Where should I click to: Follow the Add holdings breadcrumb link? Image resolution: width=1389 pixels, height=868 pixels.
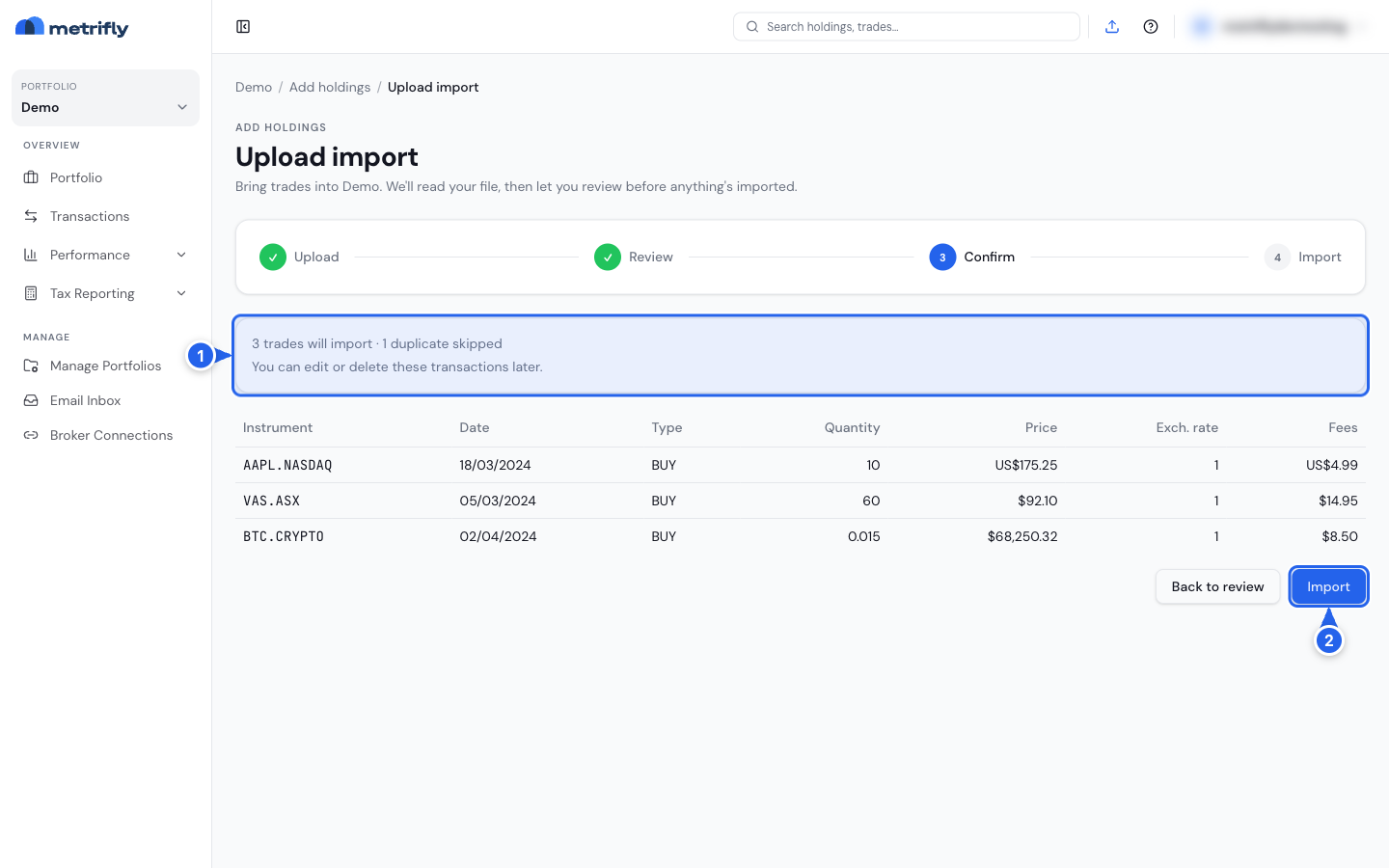click(x=330, y=87)
